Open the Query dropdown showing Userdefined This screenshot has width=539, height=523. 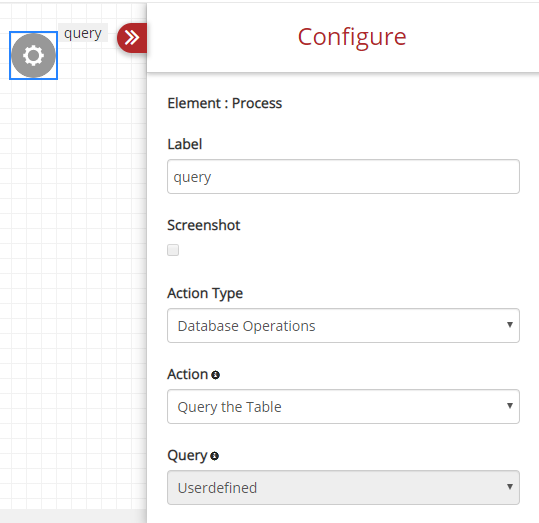coord(343,488)
